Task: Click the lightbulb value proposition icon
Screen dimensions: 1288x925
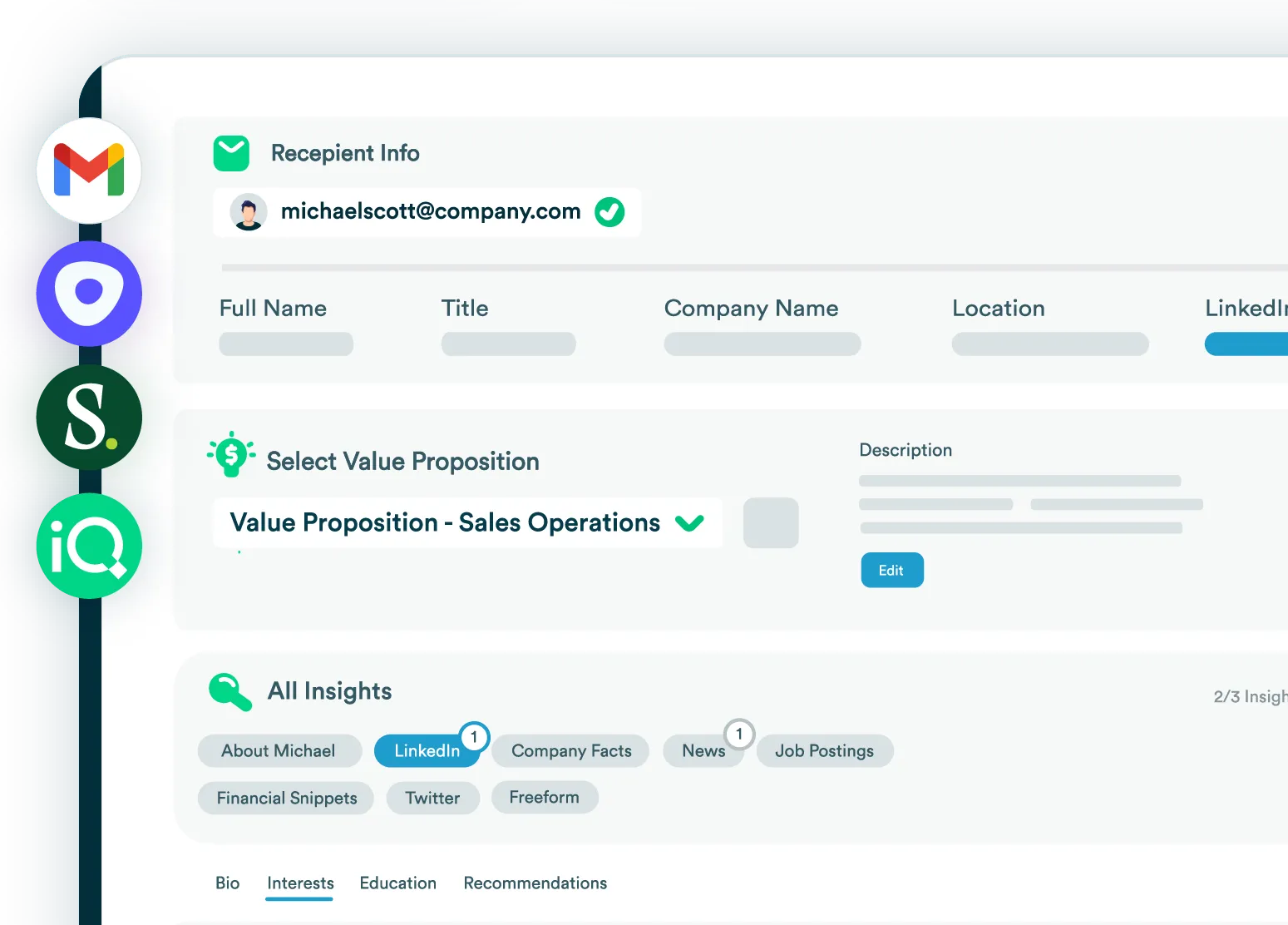Action: (231, 454)
